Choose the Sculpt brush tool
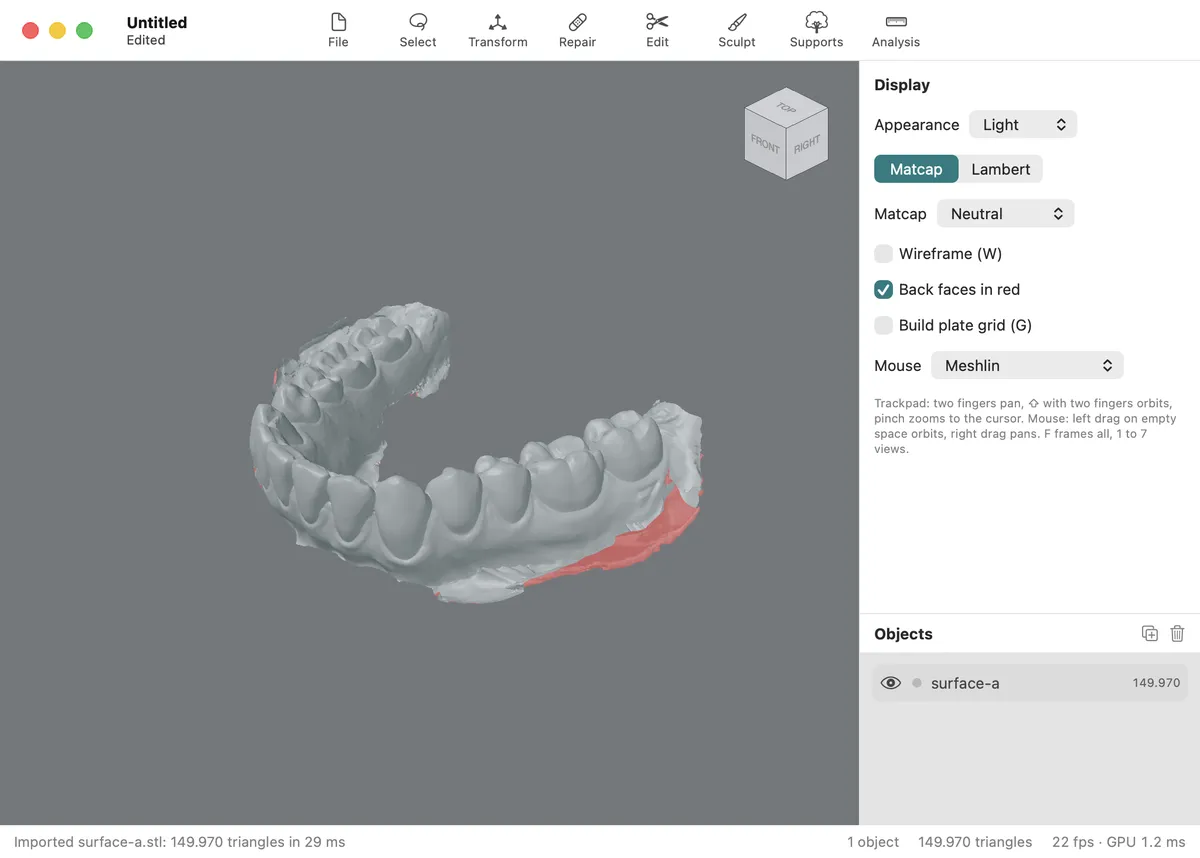1200x858 pixels. tap(737, 30)
